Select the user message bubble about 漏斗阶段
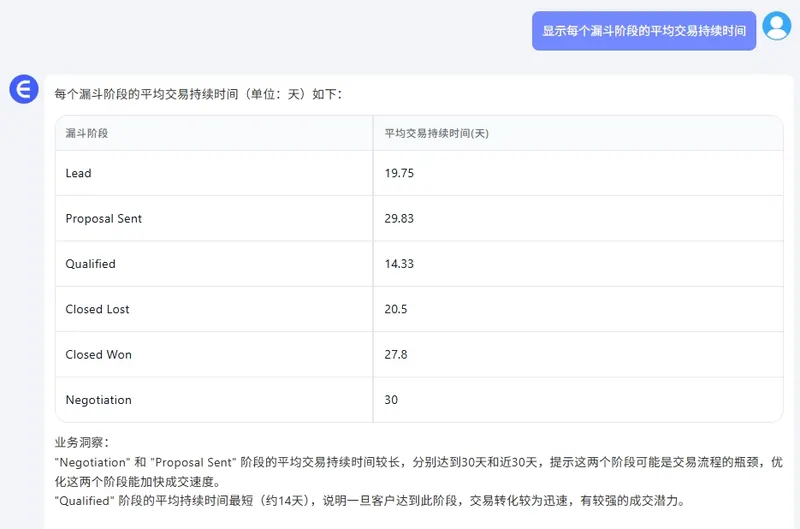This screenshot has height=529, width=800. [x=644, y=31]
